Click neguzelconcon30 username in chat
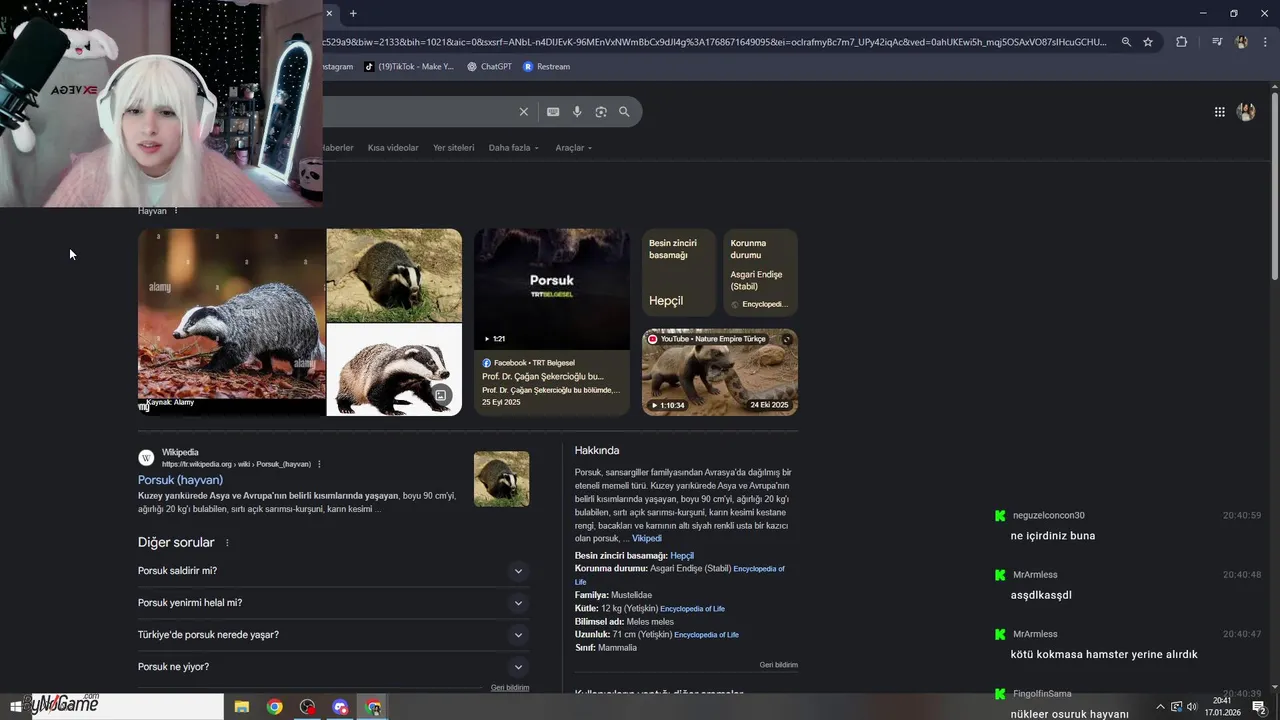This screenshot has width=1280, height=720. (1048, 516)
